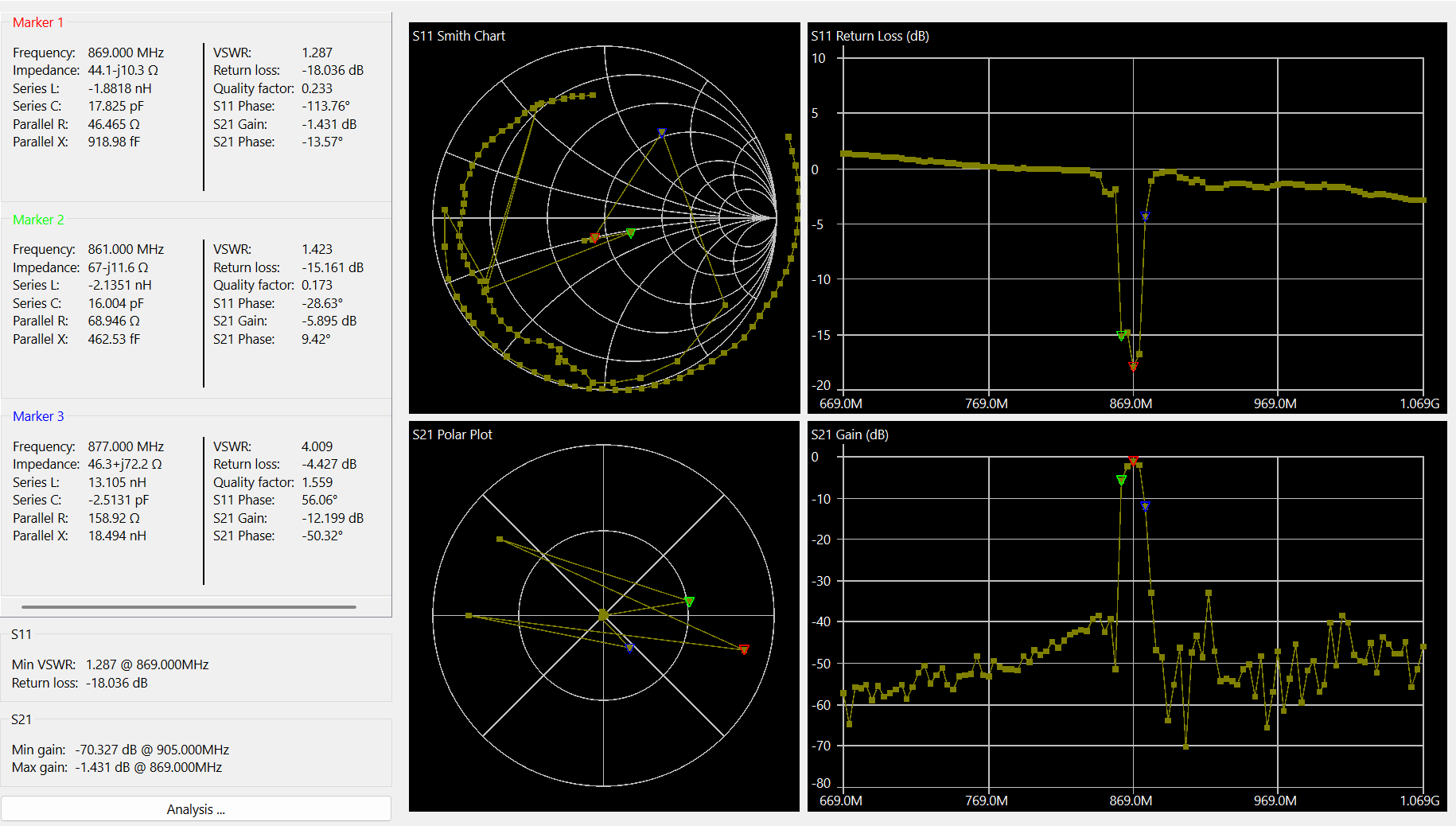Screen dimensions: 1456x826
Task: Pick green marker triangle on Smith Chart
Action: click(631, 233)
